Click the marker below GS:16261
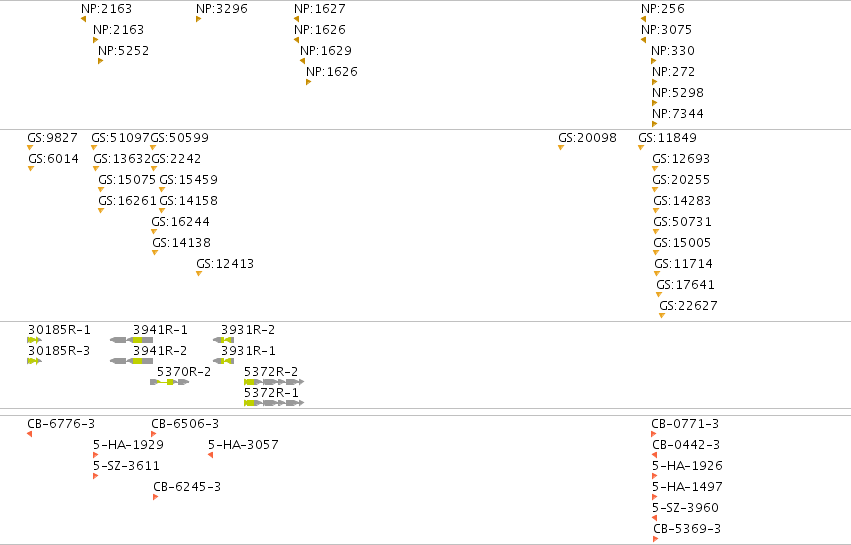Screen dimensions: 851x545 pyautogui.click(x=101, y=211)
